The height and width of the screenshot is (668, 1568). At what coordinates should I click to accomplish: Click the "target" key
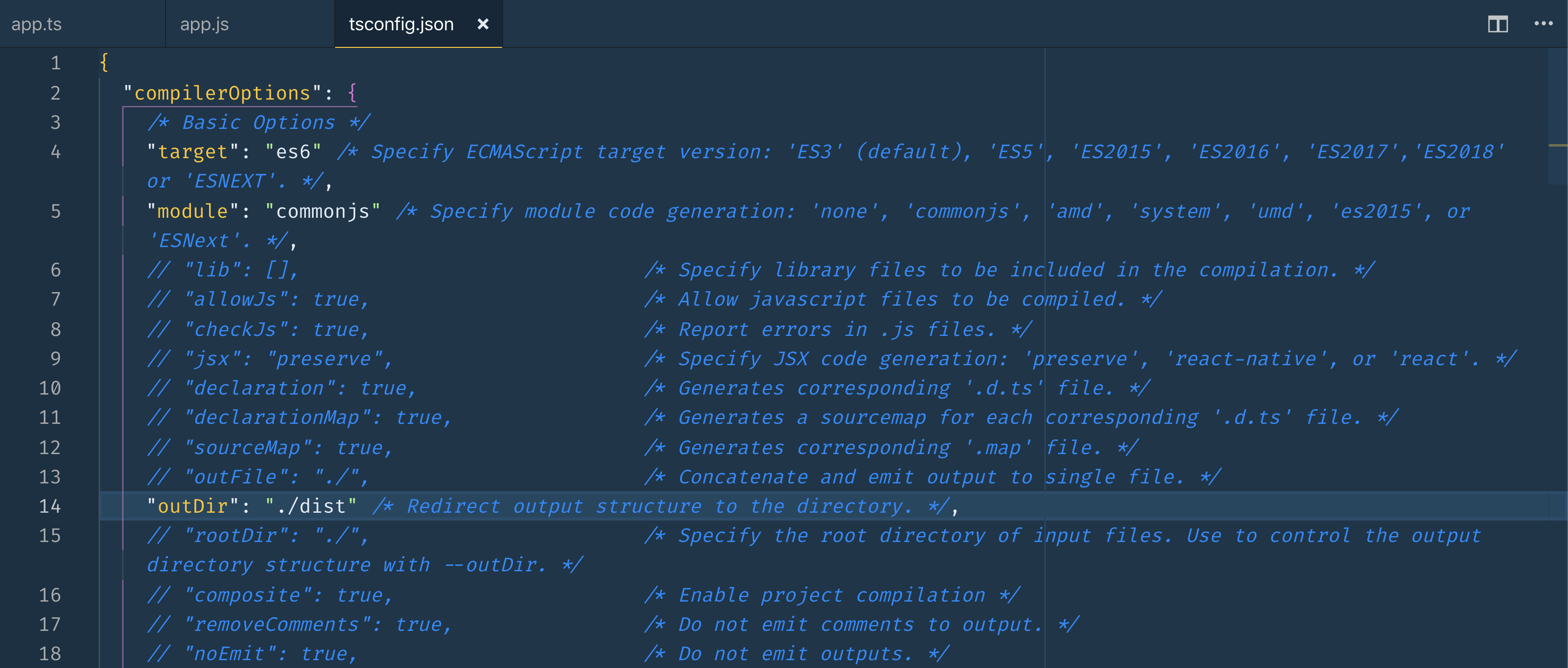[x=192, y=152]
